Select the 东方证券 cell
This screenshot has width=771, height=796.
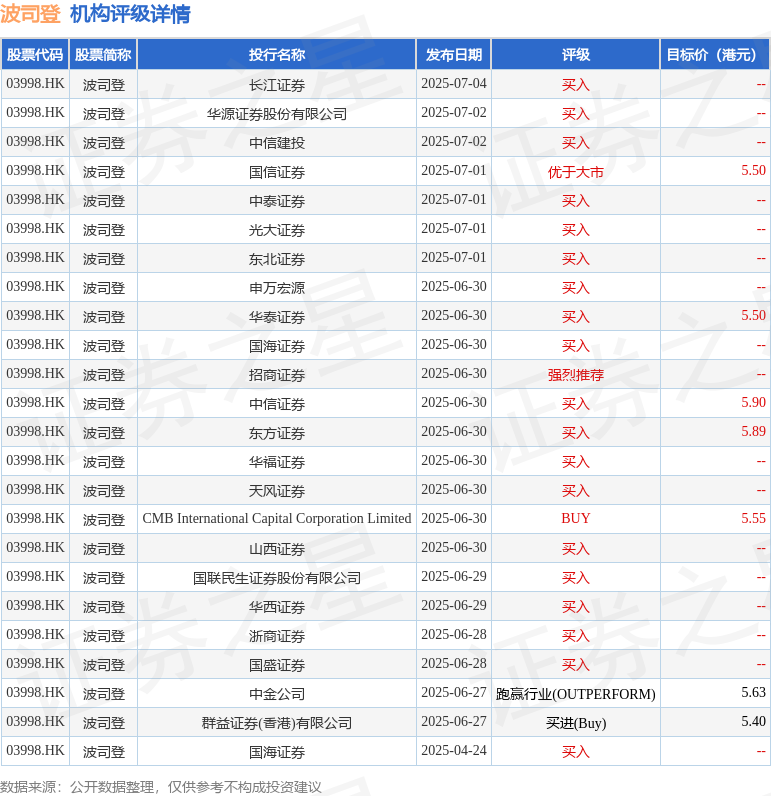tap(277, 432)
